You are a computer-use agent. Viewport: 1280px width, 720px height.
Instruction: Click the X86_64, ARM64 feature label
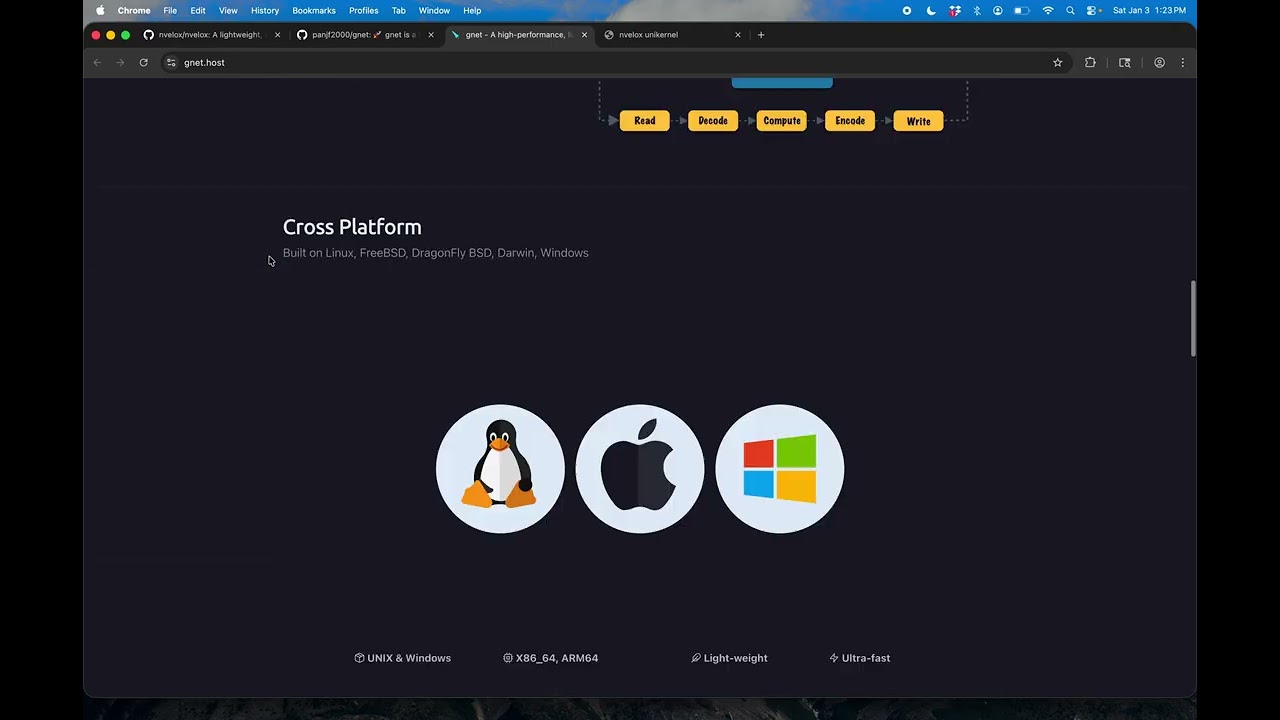click(551, 658)
